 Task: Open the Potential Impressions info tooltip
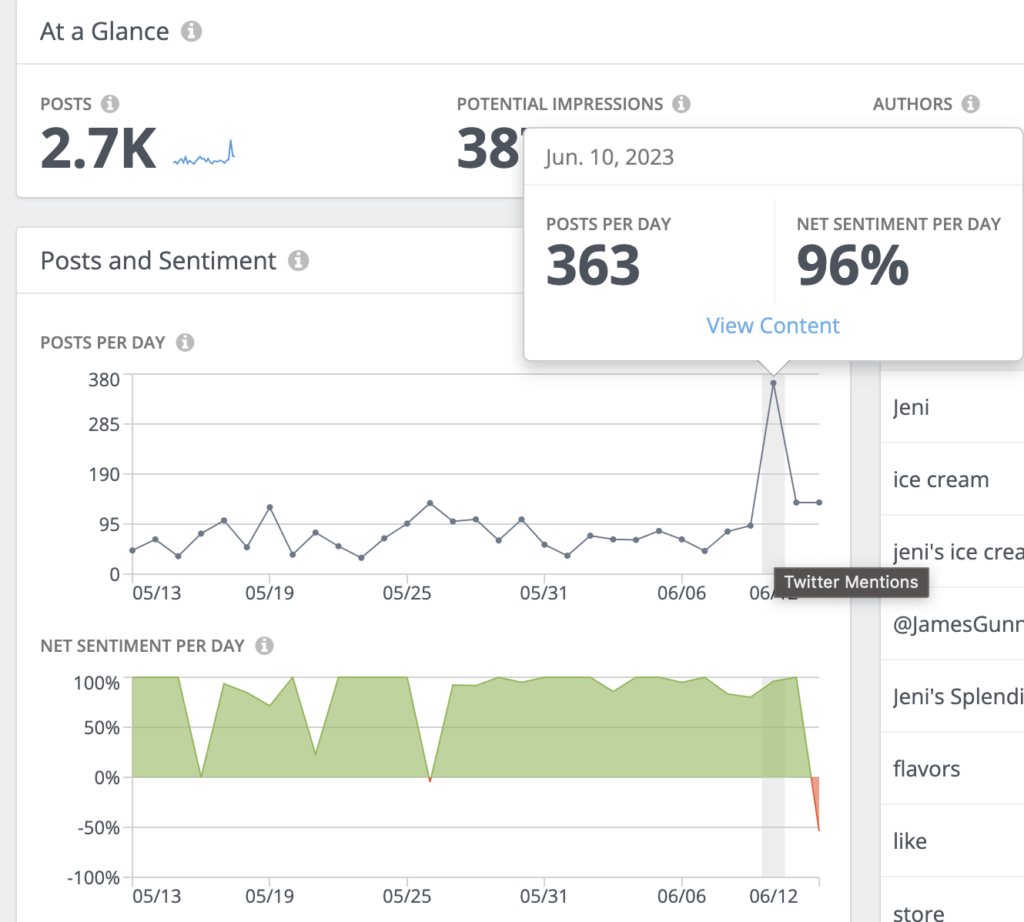coord(682,104)
